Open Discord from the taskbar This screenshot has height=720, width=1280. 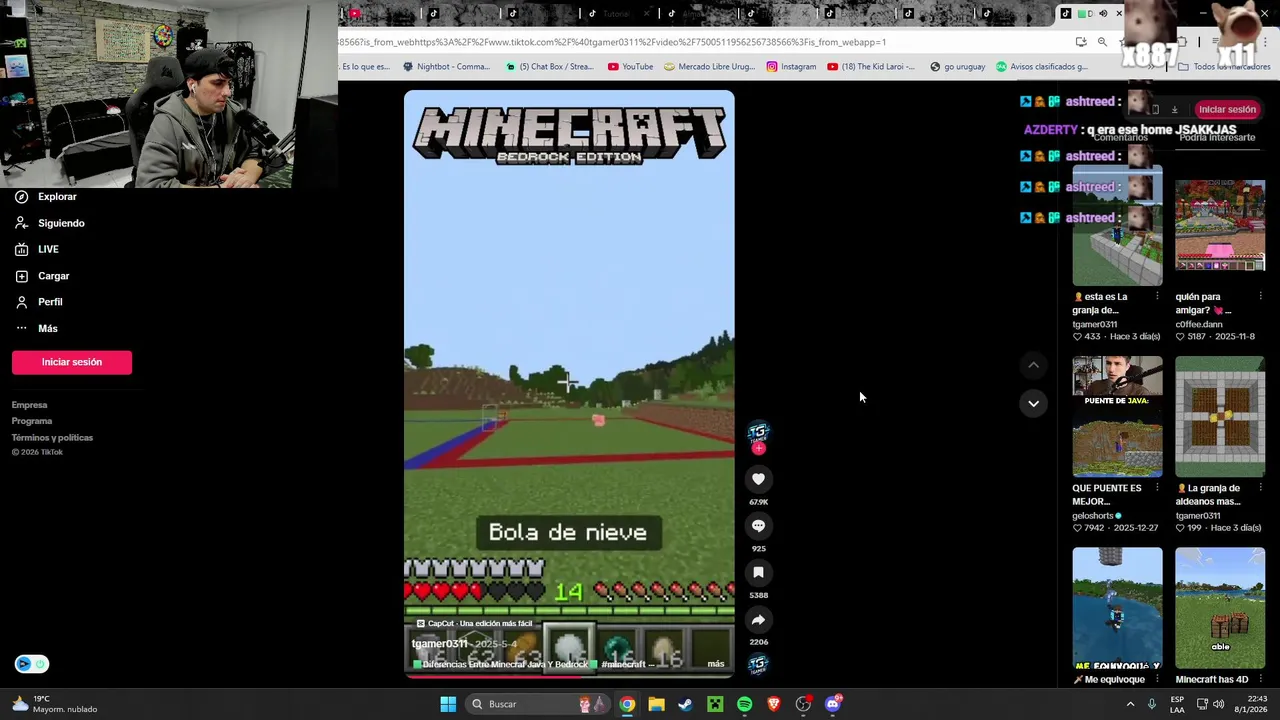(x=833, y=704)
